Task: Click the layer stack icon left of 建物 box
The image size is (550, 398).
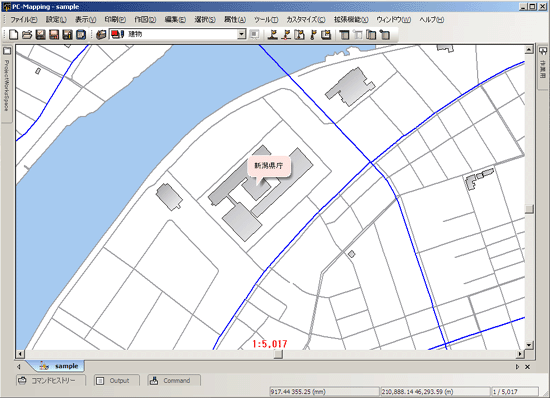Action: tap(101, 34)
